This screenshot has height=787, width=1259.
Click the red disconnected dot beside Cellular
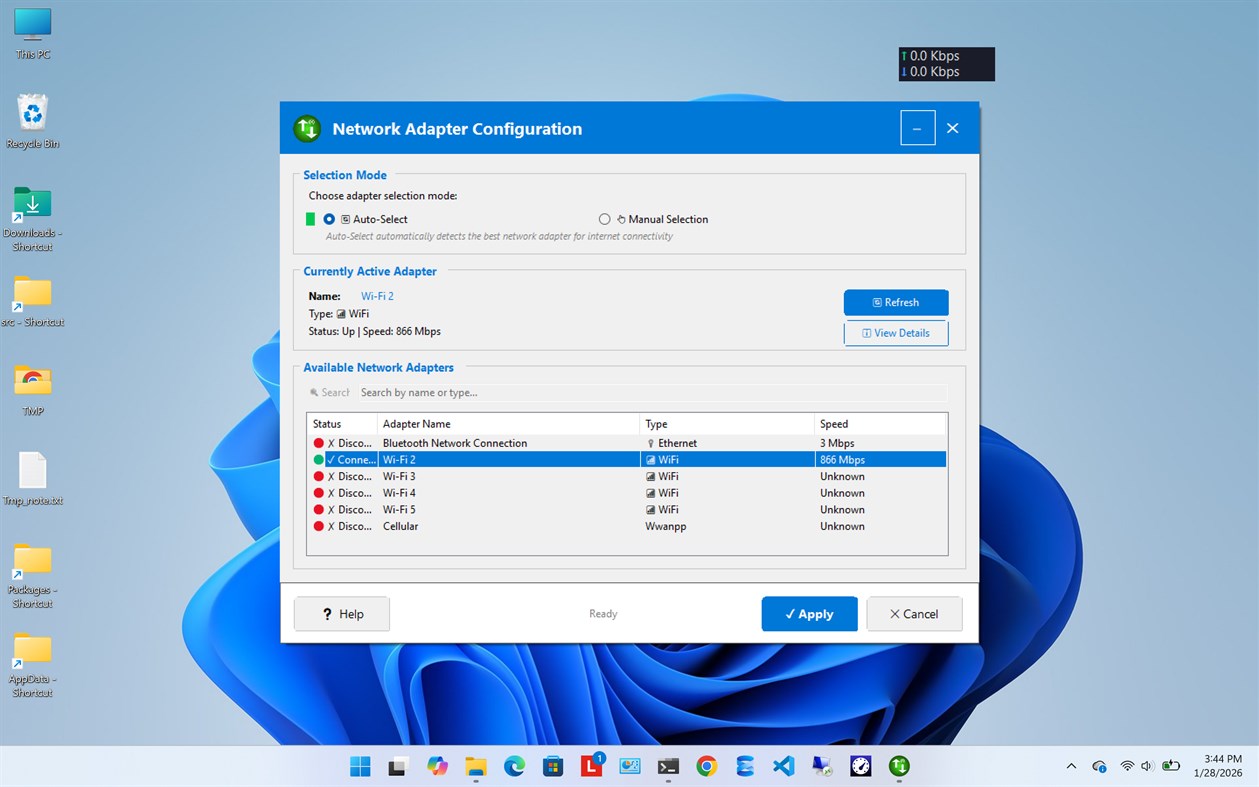click(318, 526)
